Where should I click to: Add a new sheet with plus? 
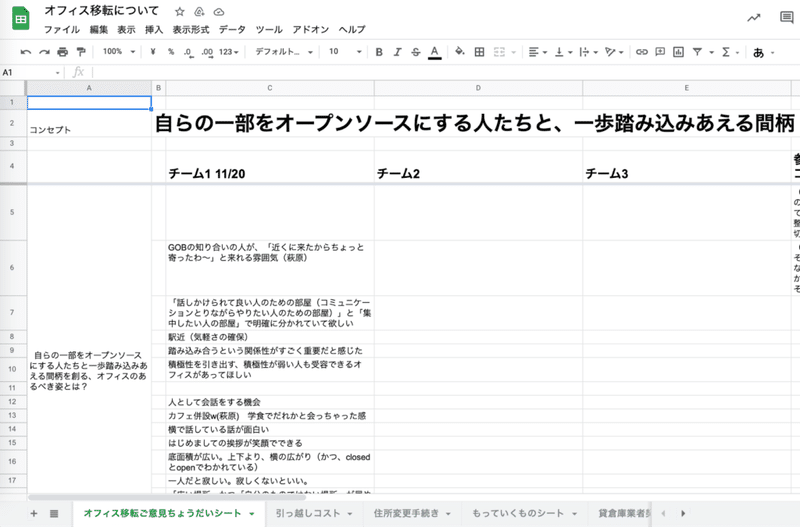coord(34,513)
